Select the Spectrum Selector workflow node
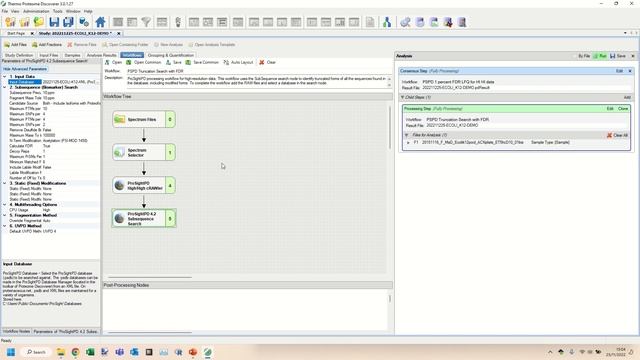Viewport: 640px width, 360px height. tap(144, 153)
